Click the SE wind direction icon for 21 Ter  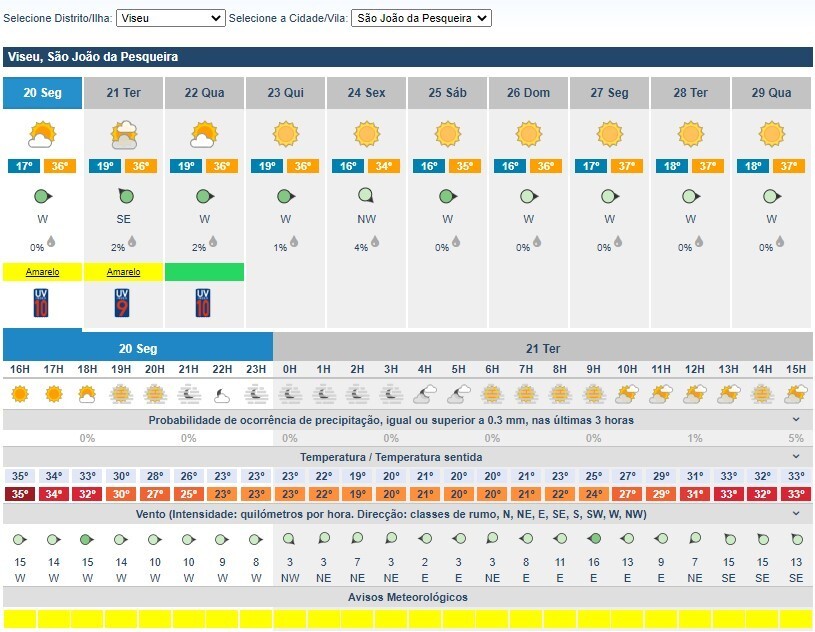click(124, 196)
